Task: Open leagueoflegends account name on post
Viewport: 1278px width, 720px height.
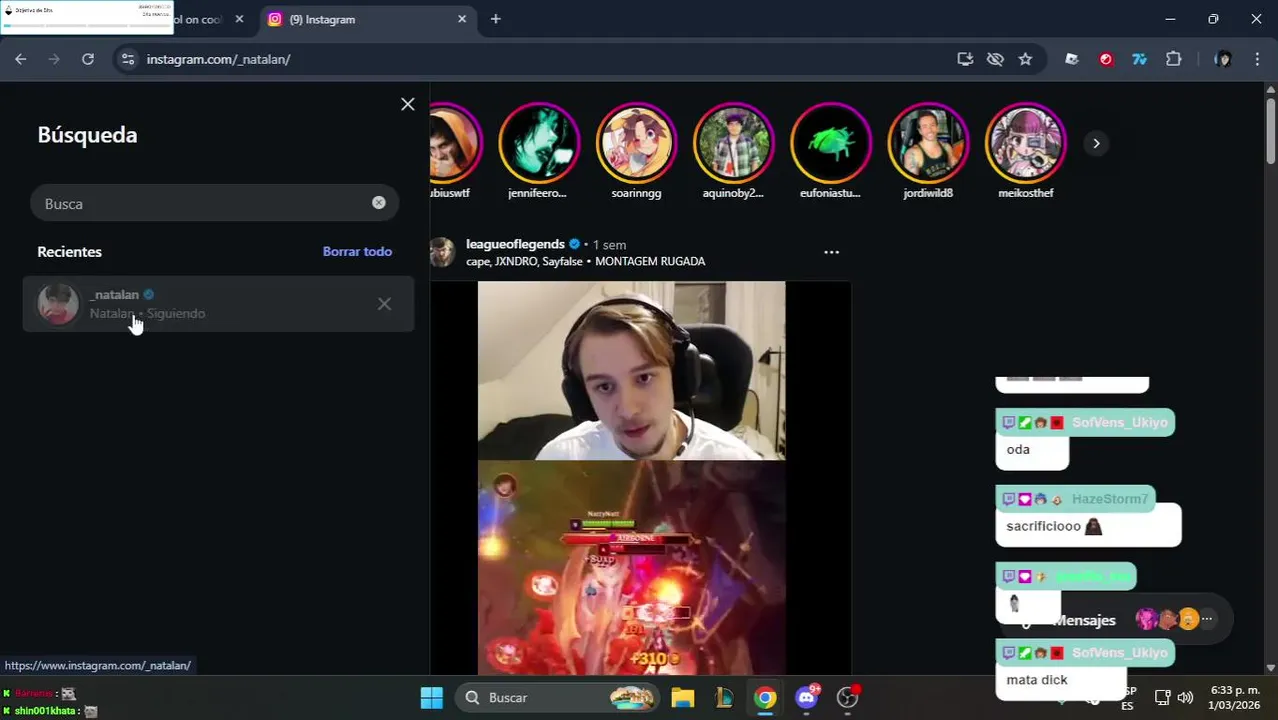Action: [515, 244]
